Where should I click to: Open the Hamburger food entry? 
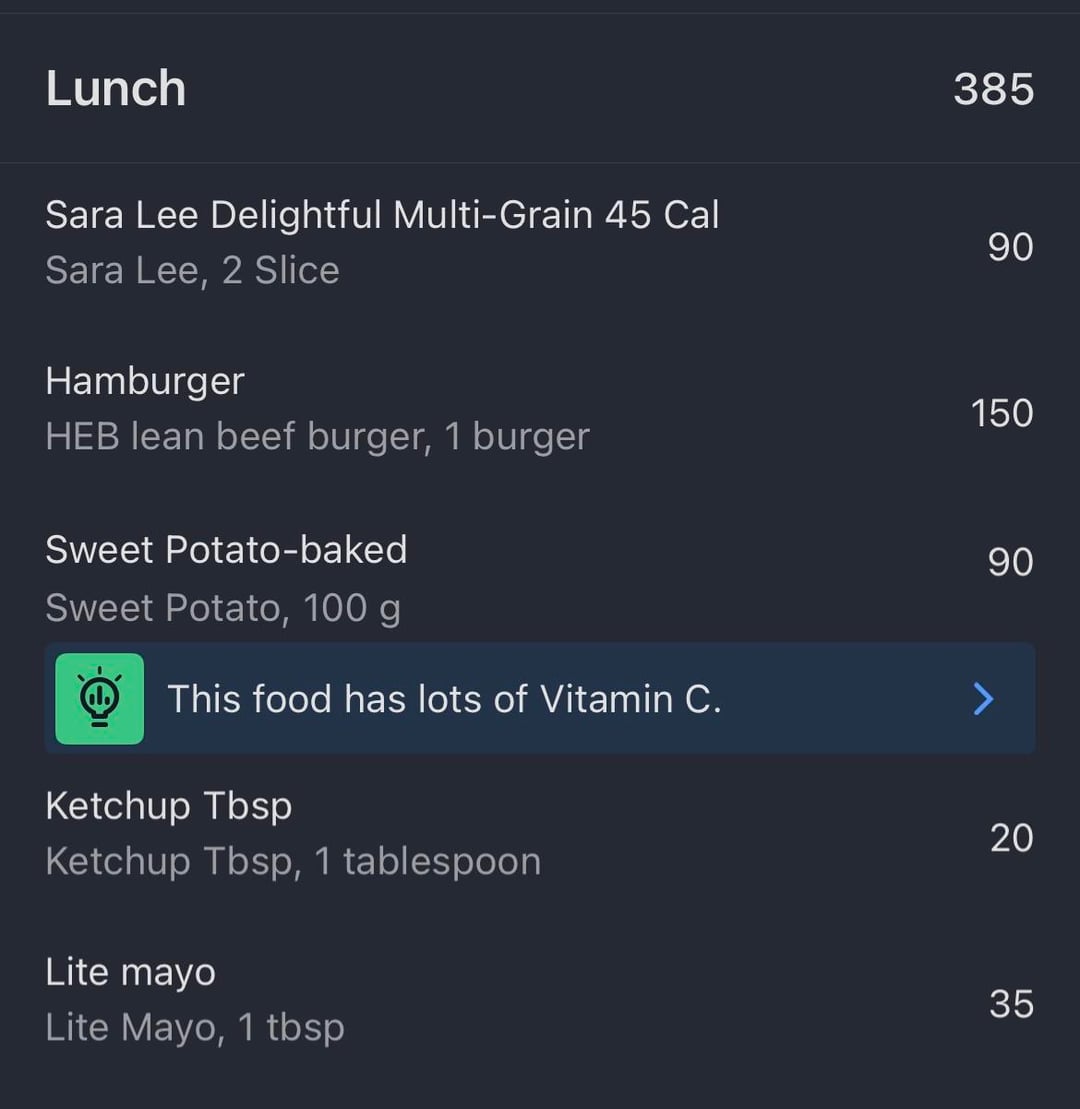[x=145, y=381]
